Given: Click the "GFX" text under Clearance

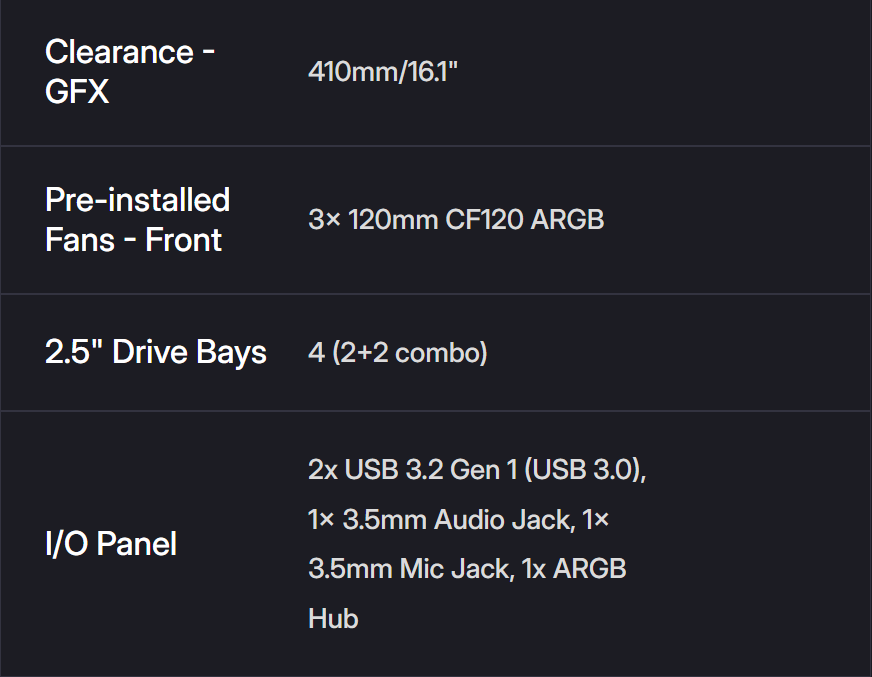Looking at the screenshot, I should pos(77,92).
